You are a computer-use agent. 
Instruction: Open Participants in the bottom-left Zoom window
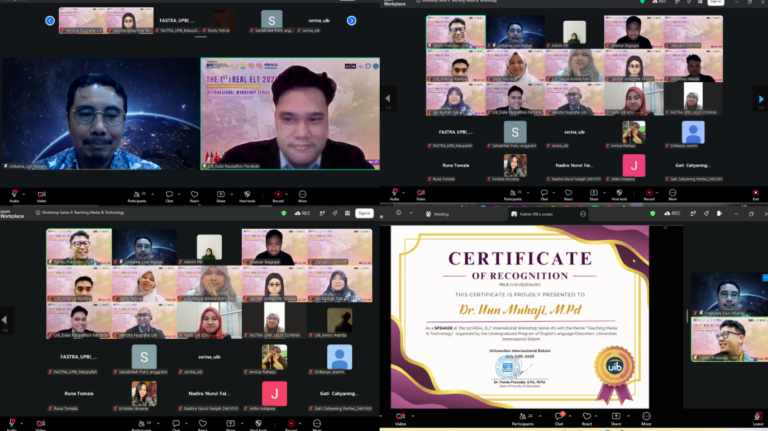pos(143,424)
